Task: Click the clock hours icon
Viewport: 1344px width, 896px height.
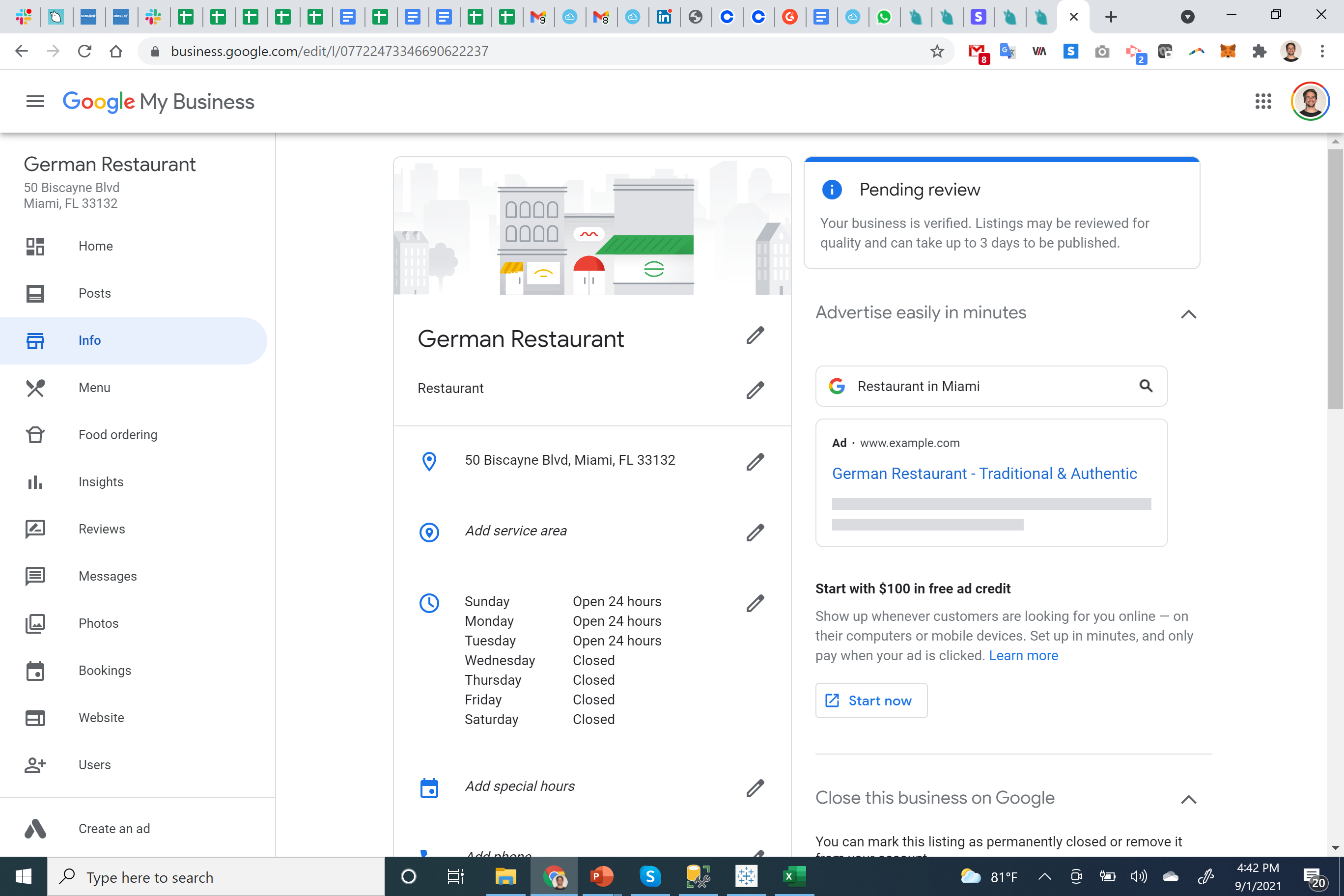Action: coord(429,603)
